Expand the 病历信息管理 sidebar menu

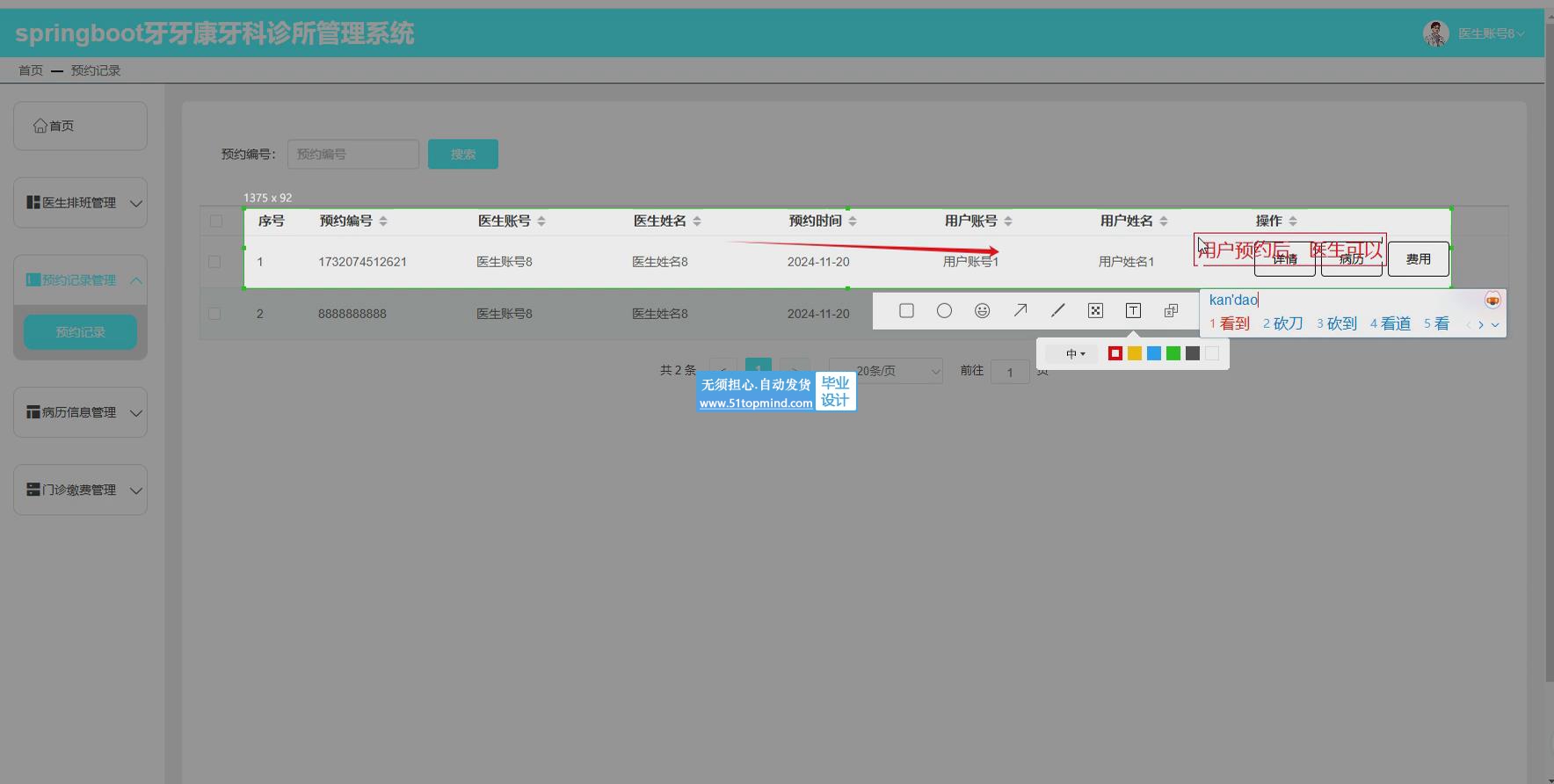click(80, 412)
